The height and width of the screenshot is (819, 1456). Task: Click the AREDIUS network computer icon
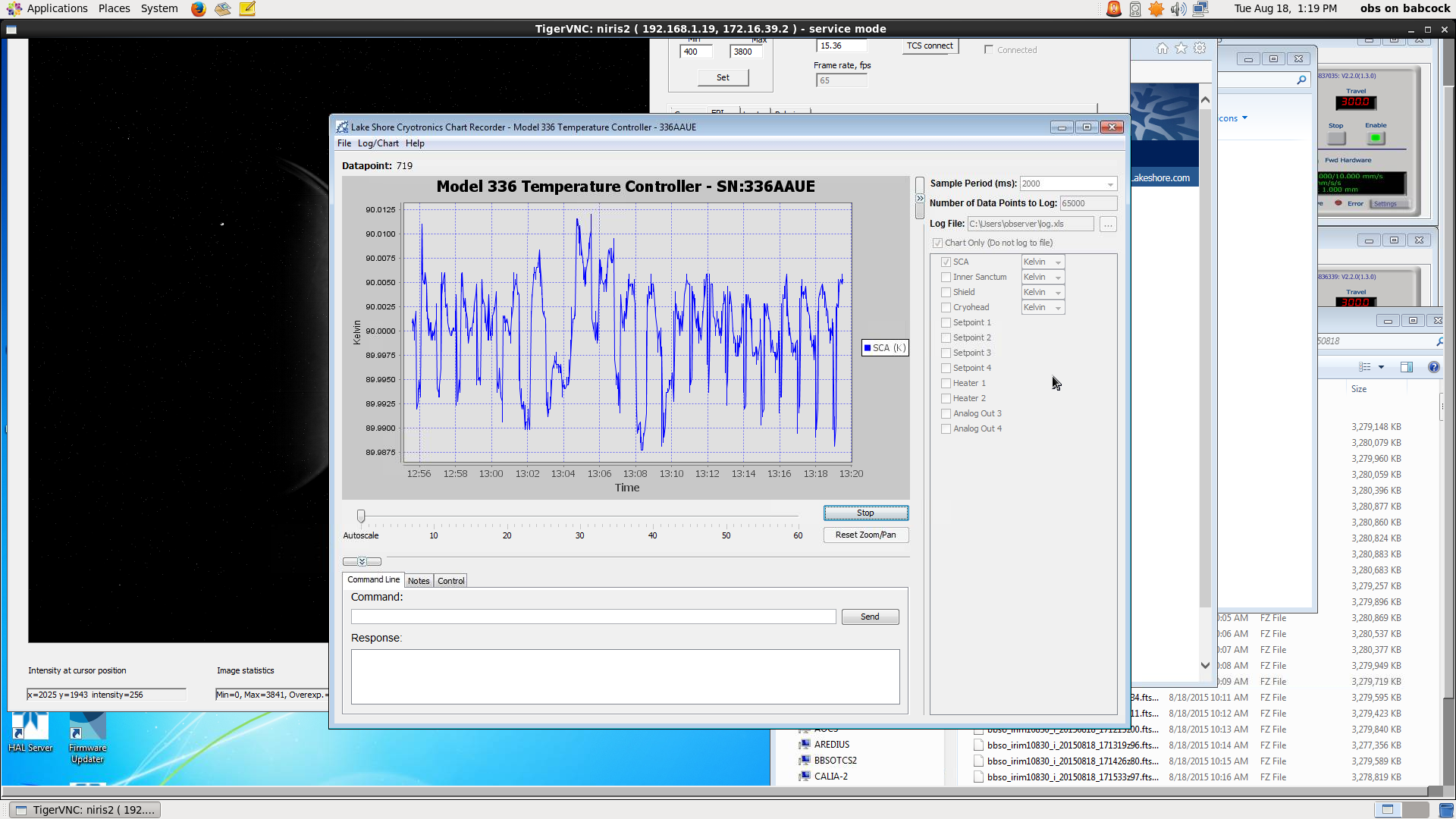click(x=805, y=745)
